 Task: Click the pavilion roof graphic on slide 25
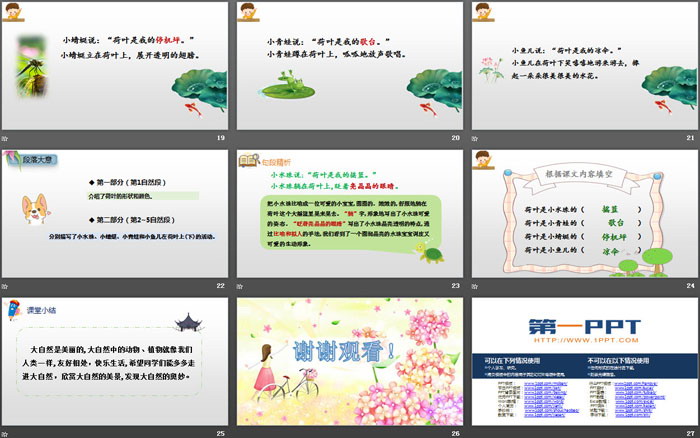[x=188, y=322]
